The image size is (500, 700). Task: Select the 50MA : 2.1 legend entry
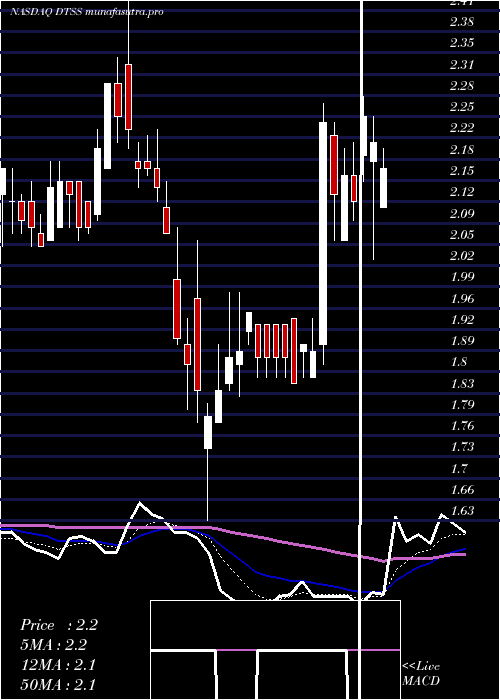tap(58, 684)
